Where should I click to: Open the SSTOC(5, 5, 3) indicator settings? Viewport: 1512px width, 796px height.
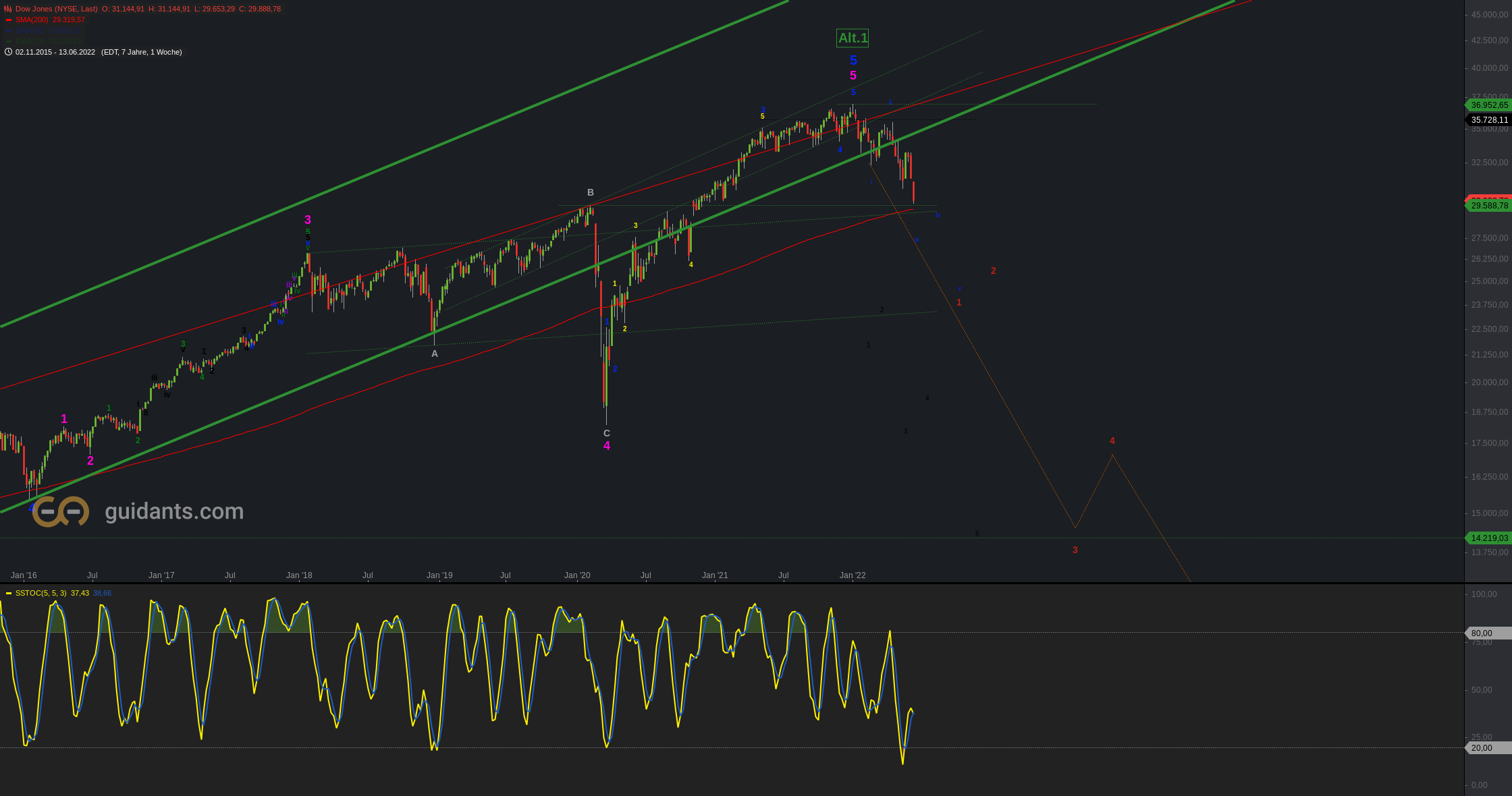pyautogui.click(x=40, y=593)
